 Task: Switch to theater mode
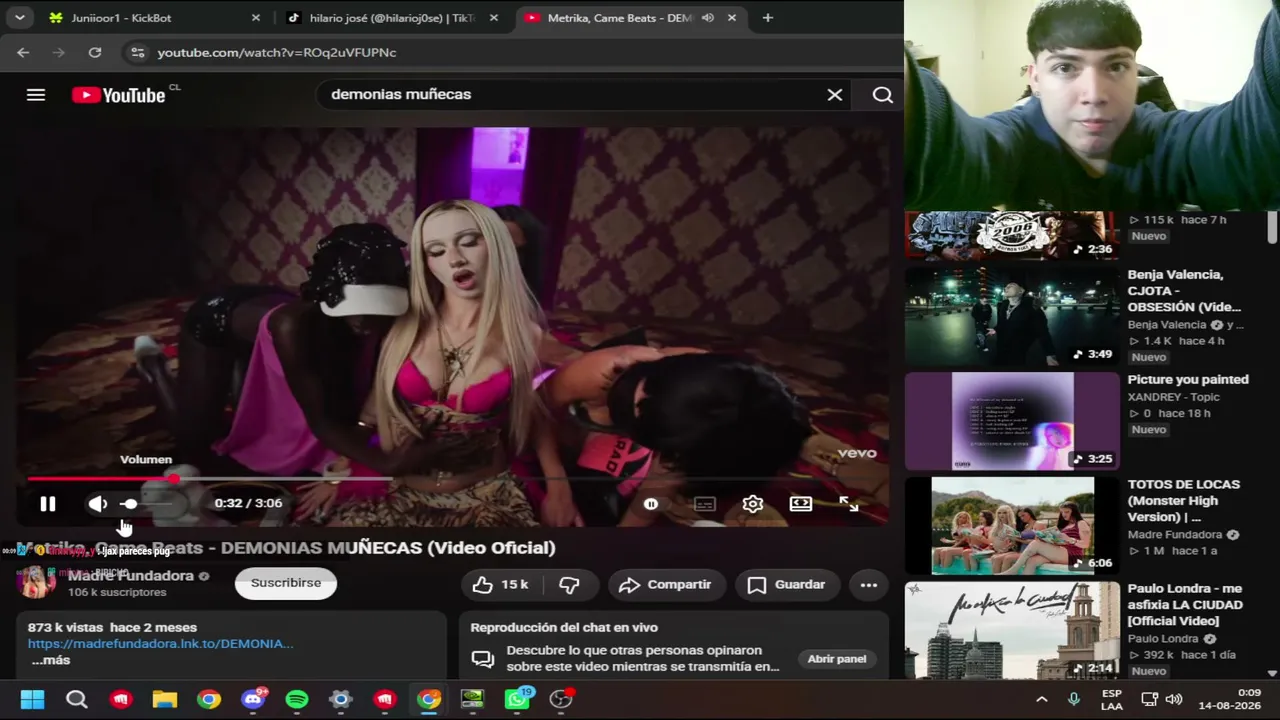[801, 504]
